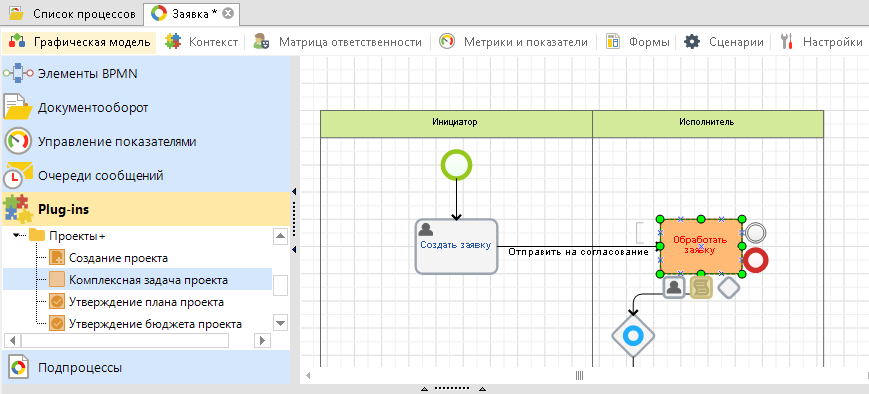Image resolution: width=869 pixels, height=394 pixels.
Task: Click the script task quick-add icon
Action: [x=701, y=287]
